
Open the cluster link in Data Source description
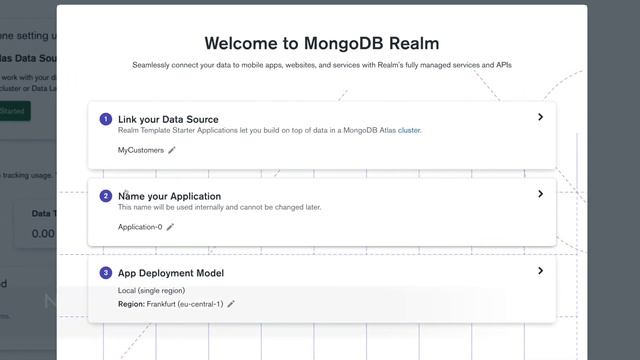(x=409, y=130)
